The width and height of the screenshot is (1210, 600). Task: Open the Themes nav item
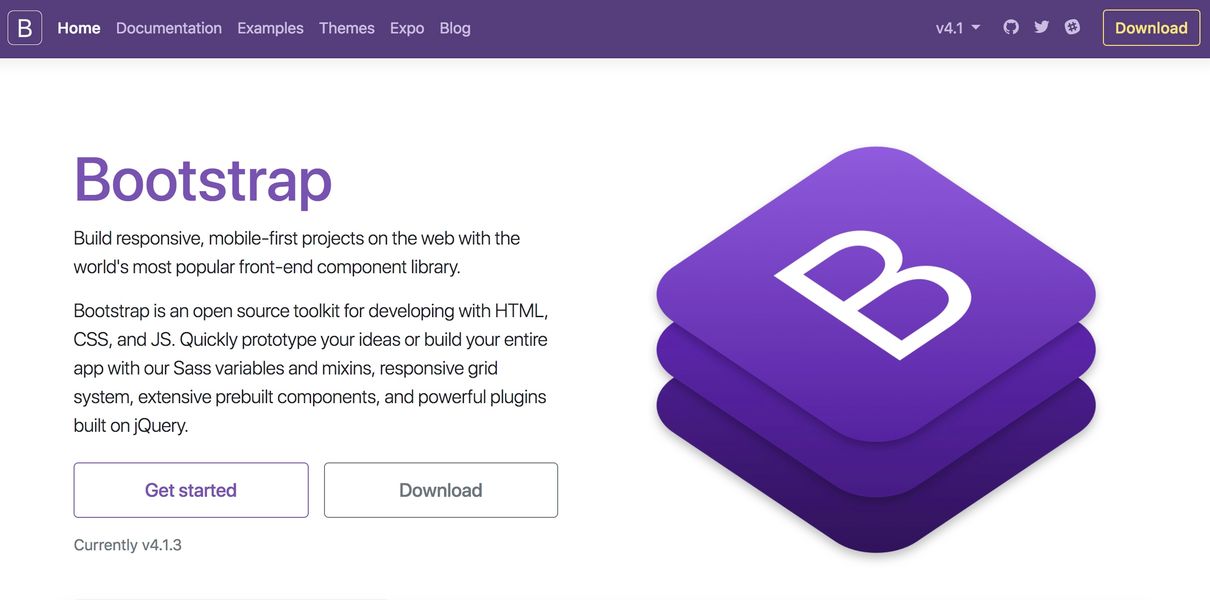pyautogui.click(x=347, y=28)
